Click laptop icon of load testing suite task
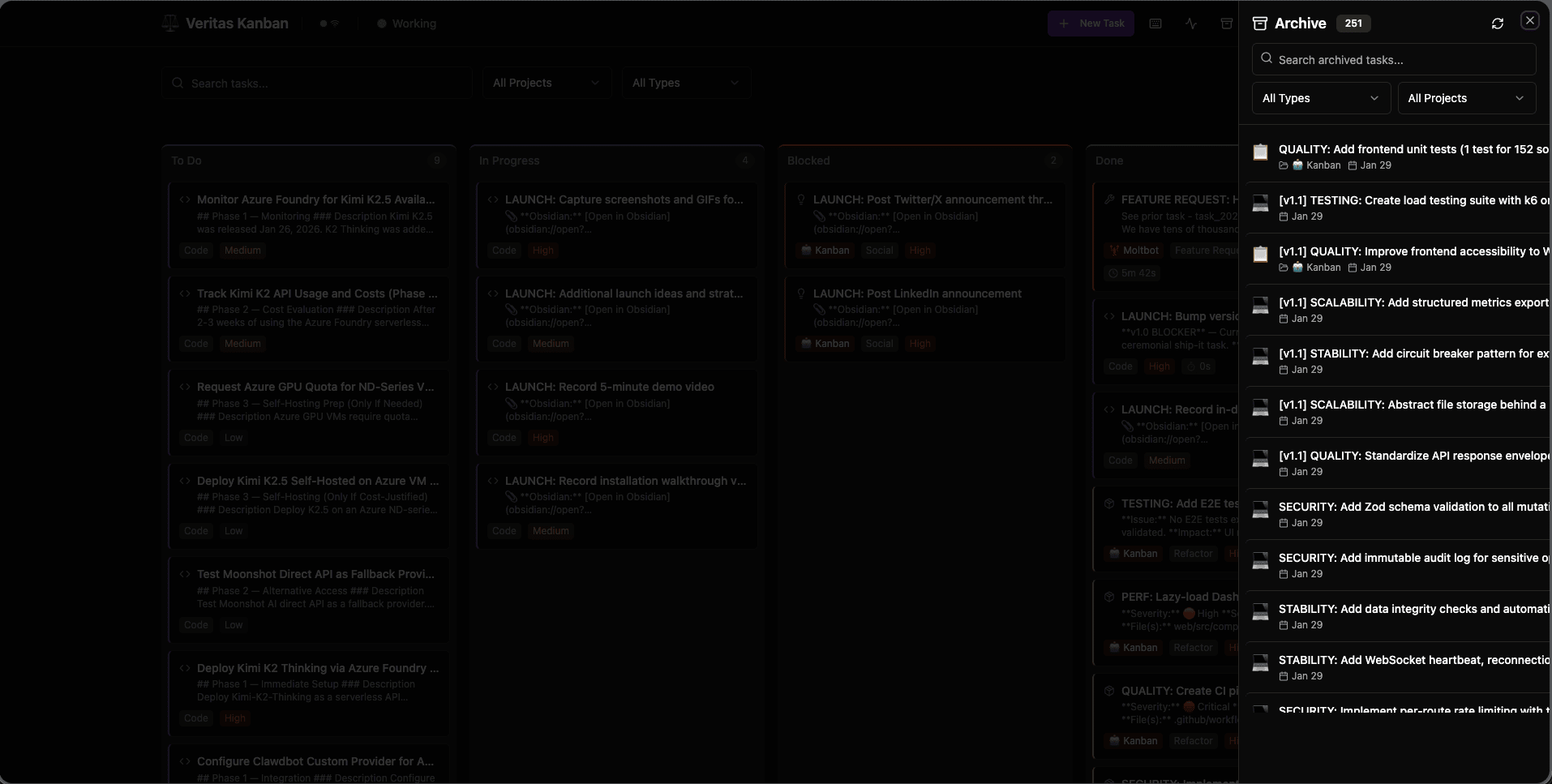The height and width of the screenshot is (784, 1552). tap(1260, 203)
